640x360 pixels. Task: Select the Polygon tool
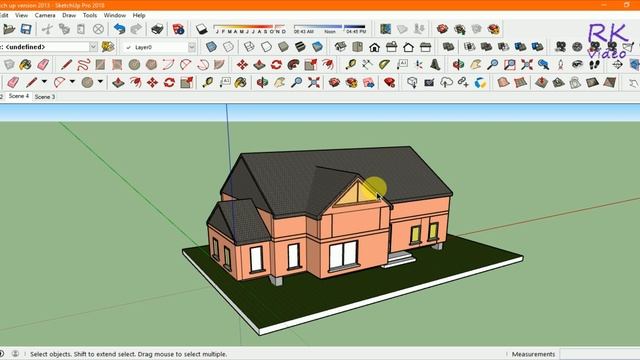(151, 64)
